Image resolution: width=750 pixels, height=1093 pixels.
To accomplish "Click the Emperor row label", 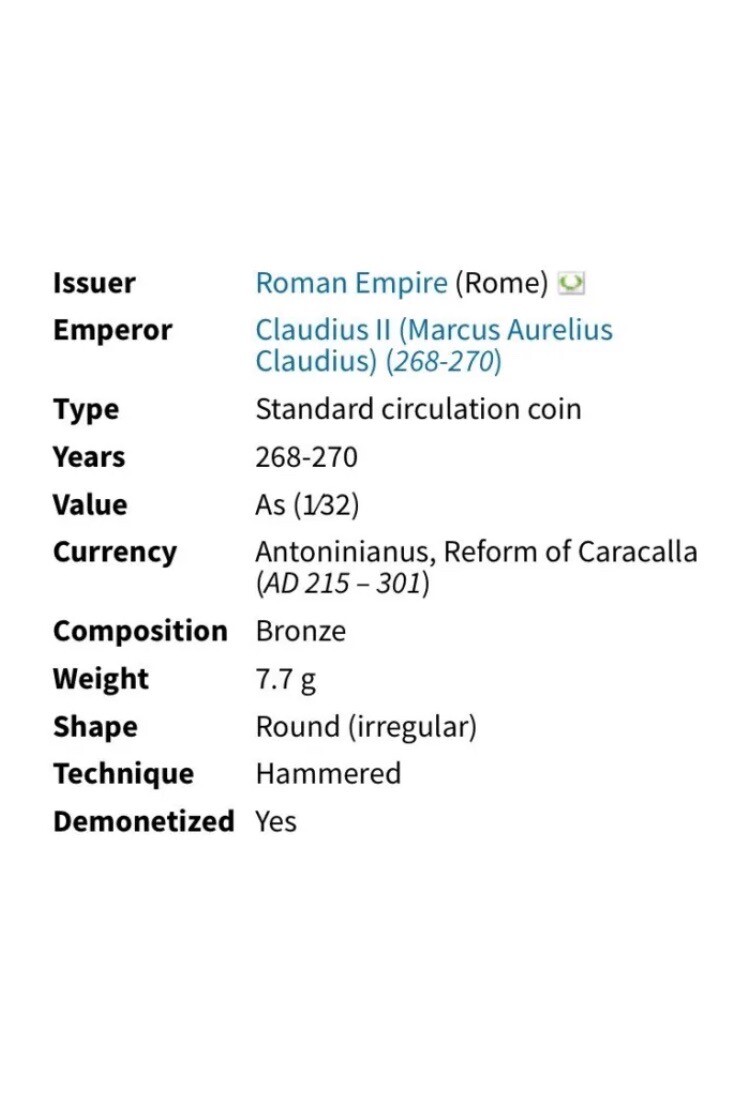I will pos(112,331).
